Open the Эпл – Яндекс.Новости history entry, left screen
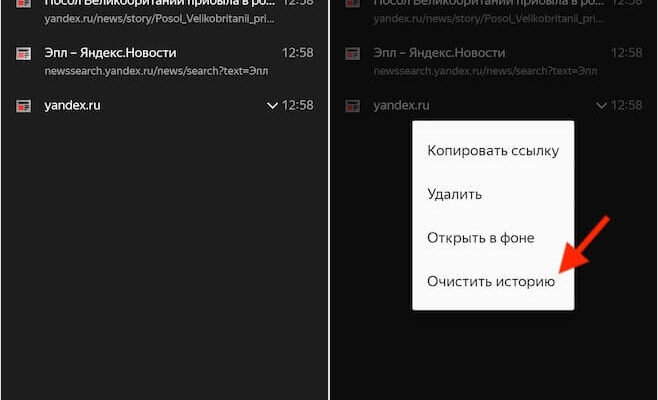The height and width of the screenshot is (400, 658). 110,52
